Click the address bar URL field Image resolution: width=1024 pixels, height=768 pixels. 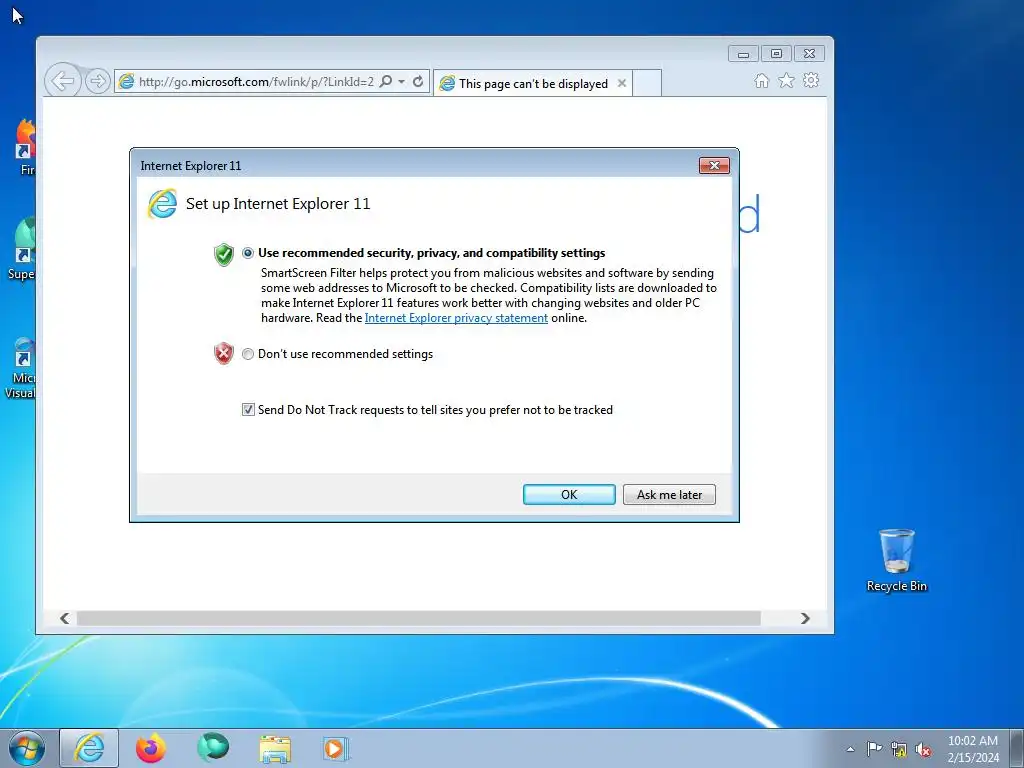point(256,82)
